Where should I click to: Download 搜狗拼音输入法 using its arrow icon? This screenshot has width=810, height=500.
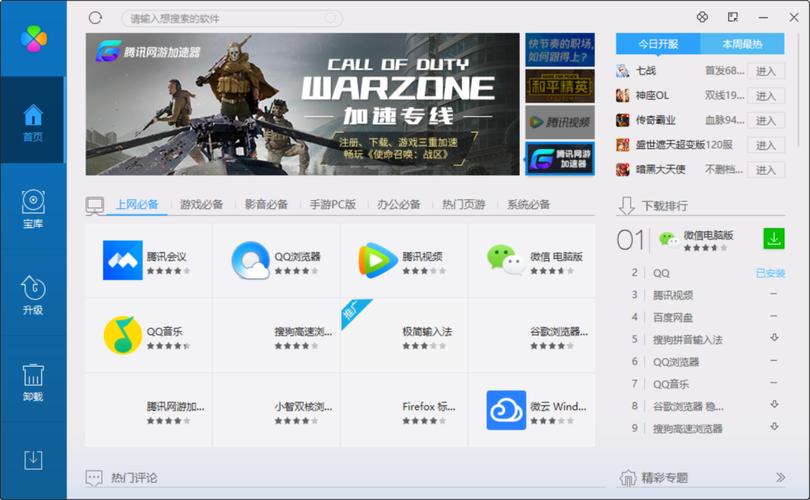(774, 339)
